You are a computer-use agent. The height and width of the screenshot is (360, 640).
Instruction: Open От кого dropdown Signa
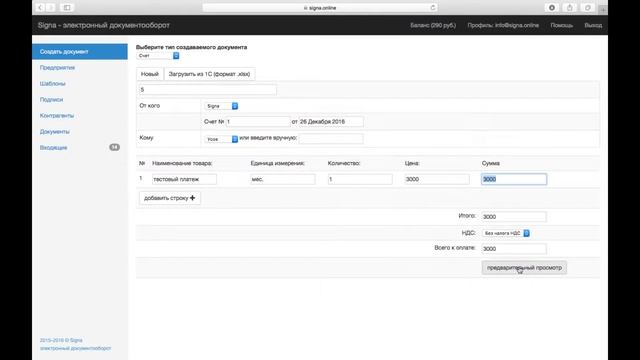[221, 106]
